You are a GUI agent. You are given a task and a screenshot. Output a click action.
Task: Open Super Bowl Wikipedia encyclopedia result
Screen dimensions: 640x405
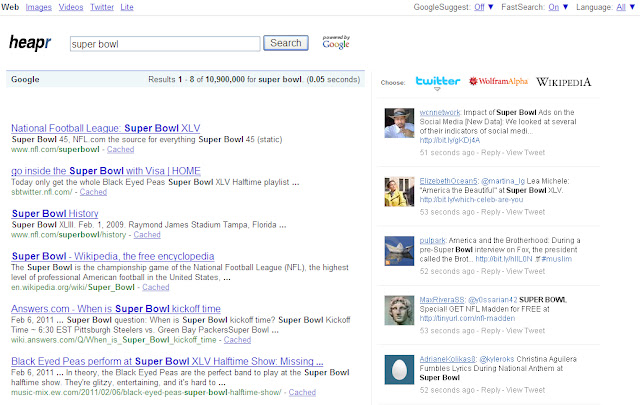pyautogui.click(x=113, y=256)
